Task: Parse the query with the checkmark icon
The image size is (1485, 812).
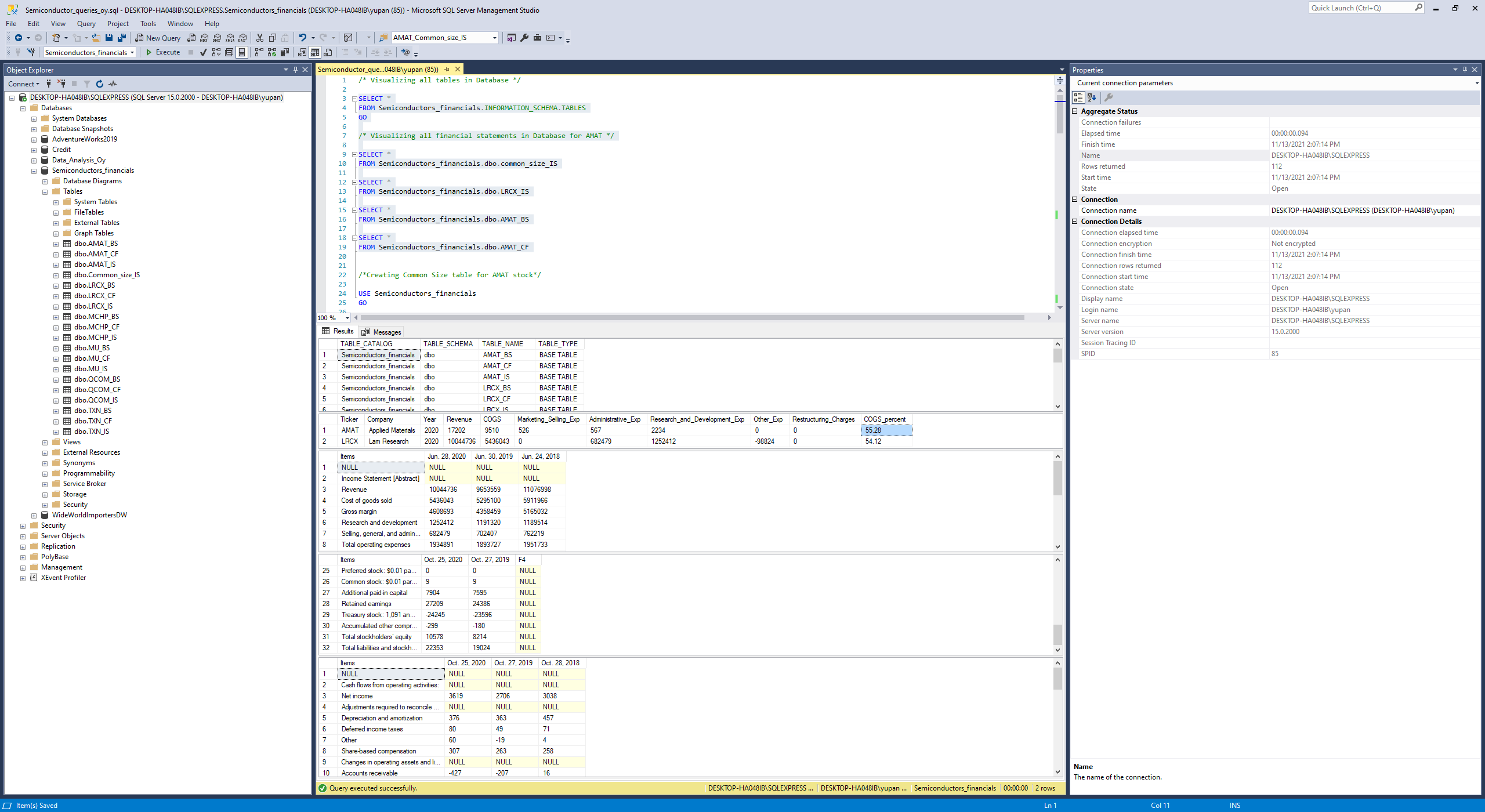Action: 204,52
